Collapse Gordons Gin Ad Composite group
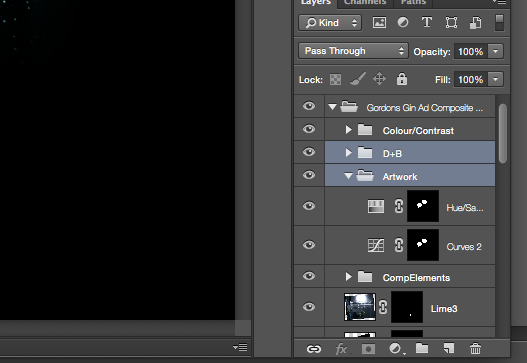Viewport: 527px width, 363px height. click(x=332, y=107)
